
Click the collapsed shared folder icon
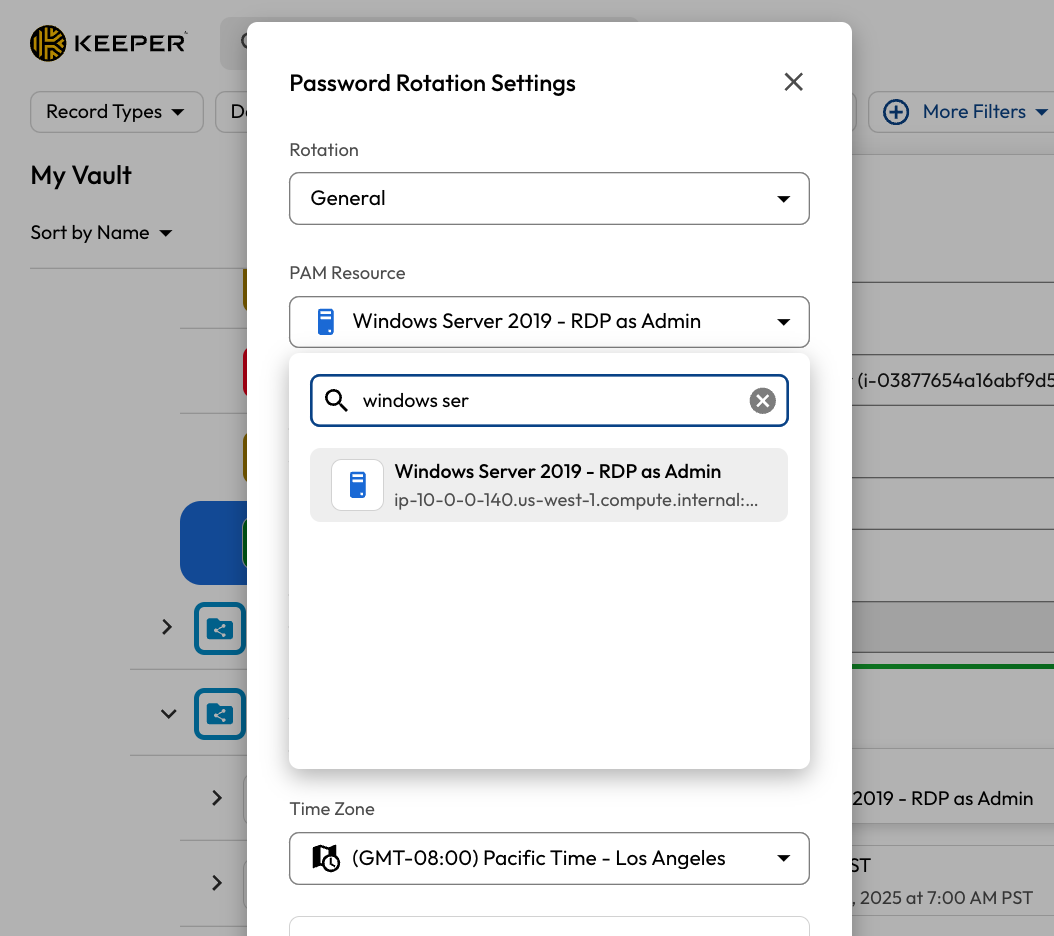click(x=219, y=628)
